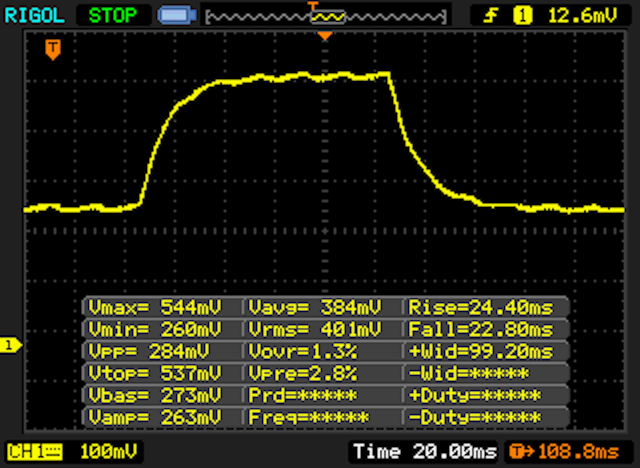Select the Rise=24.40ms measurement

tap(481, 307)
